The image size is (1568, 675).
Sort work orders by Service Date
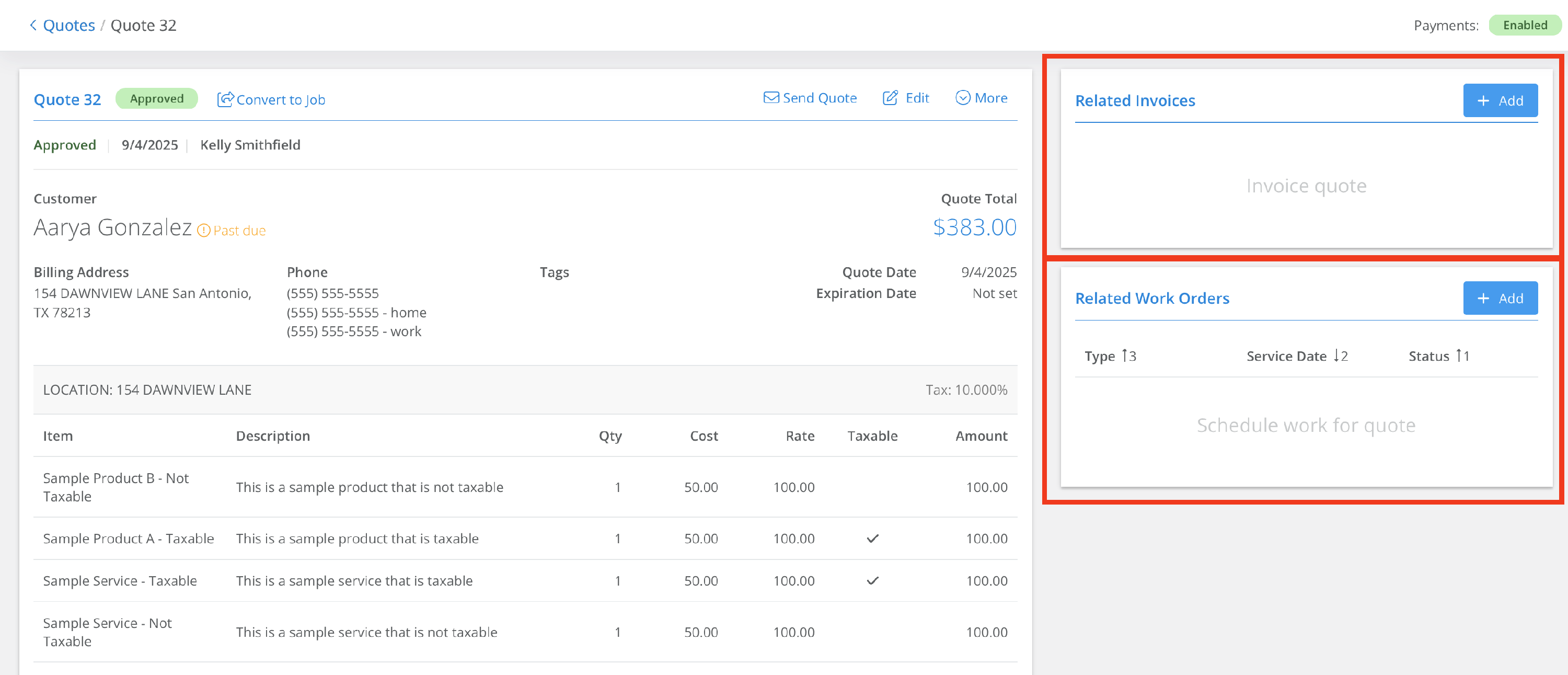1286,356
